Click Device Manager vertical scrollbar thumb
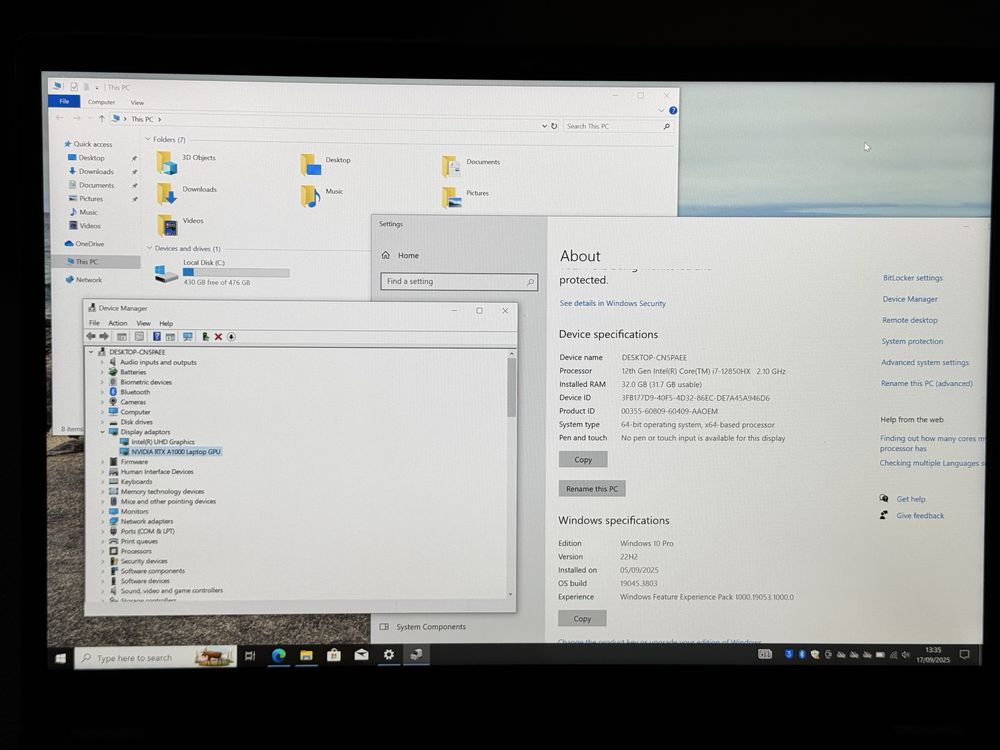Viewport: 1000px width, 750px height. pyautogui.click(x=511, y=387)
